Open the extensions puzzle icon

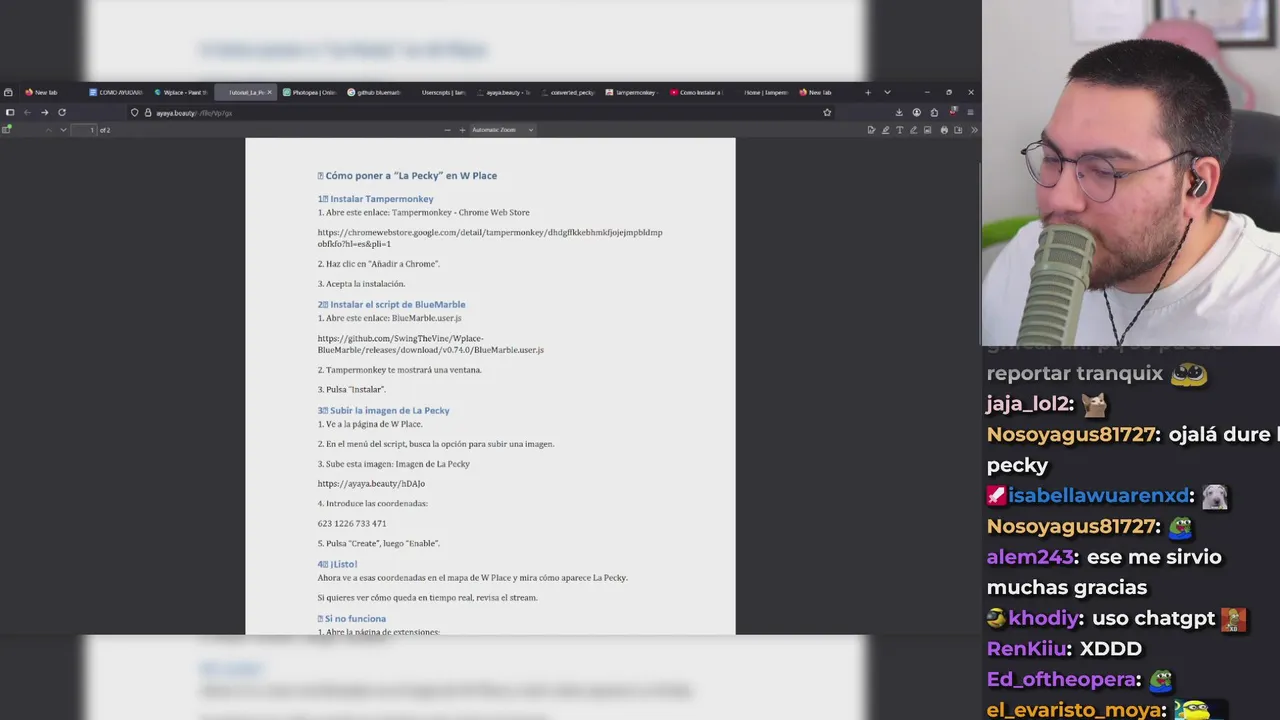934,112
